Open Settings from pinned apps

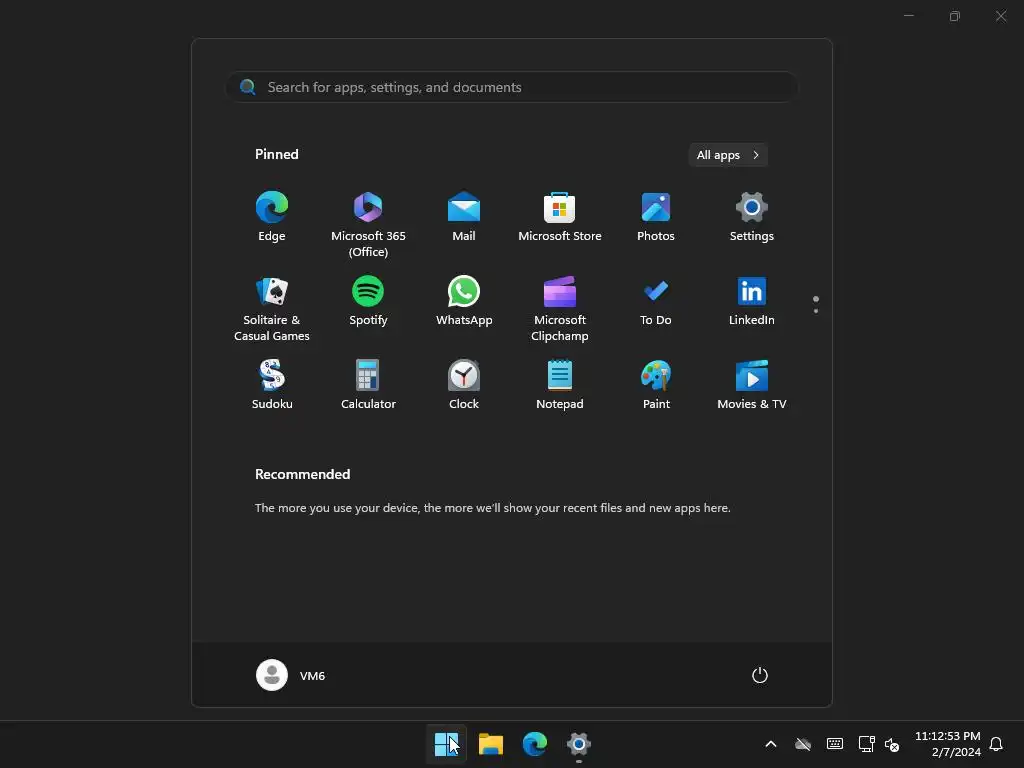tap(752, 217)
